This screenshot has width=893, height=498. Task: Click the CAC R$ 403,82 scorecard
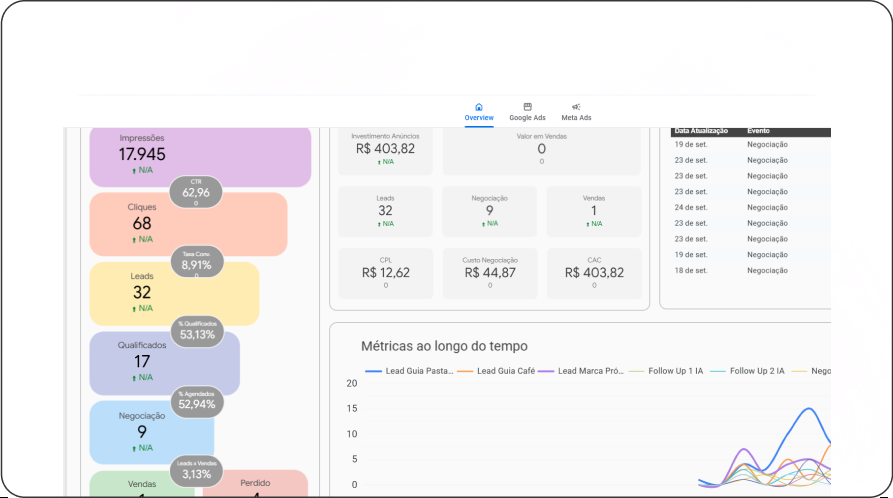coord(594,272)
